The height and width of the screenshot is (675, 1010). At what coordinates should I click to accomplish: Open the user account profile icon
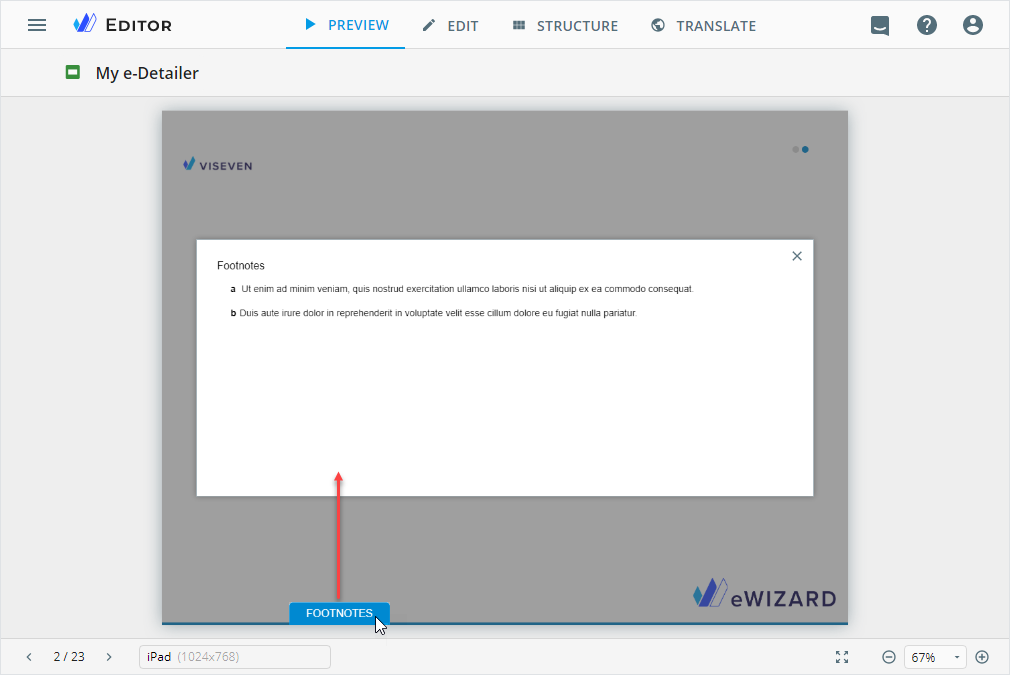pyautogui.click(x=973, y=26)
